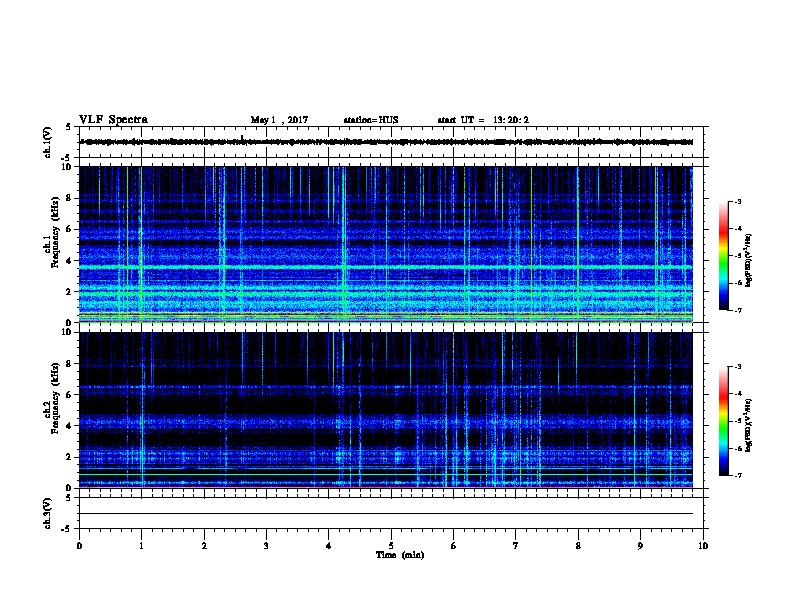The width and height of the screenshot is (792, 612).
Task: Click time axis tick label "5"
Action: [391, 546]
